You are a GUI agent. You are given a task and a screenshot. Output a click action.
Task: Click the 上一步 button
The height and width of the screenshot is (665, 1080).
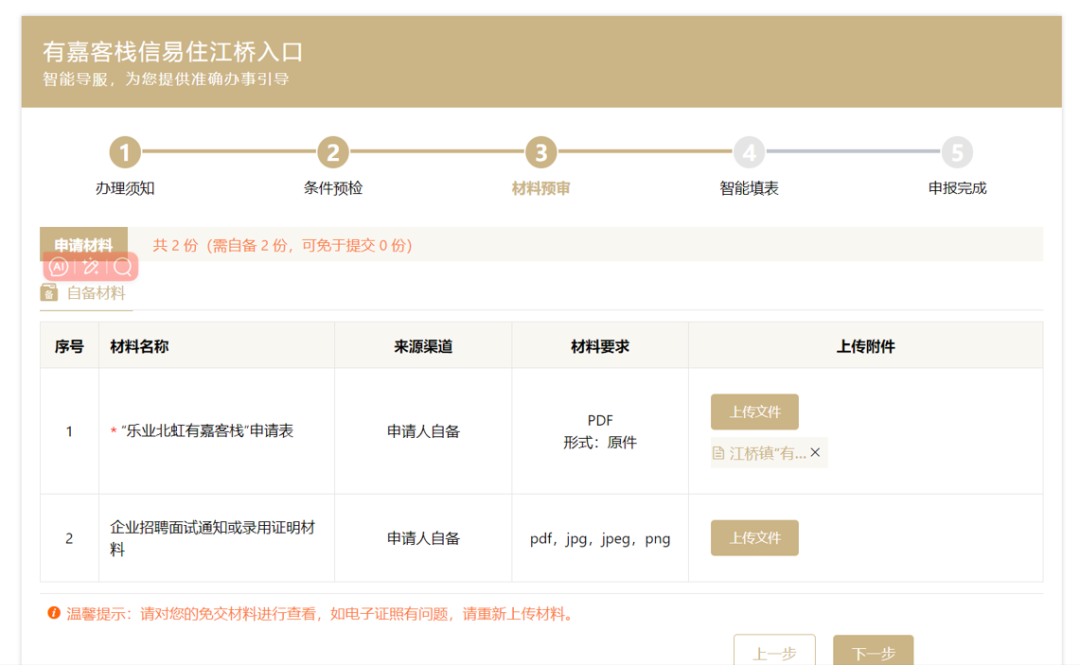click(x=774, y=651)
